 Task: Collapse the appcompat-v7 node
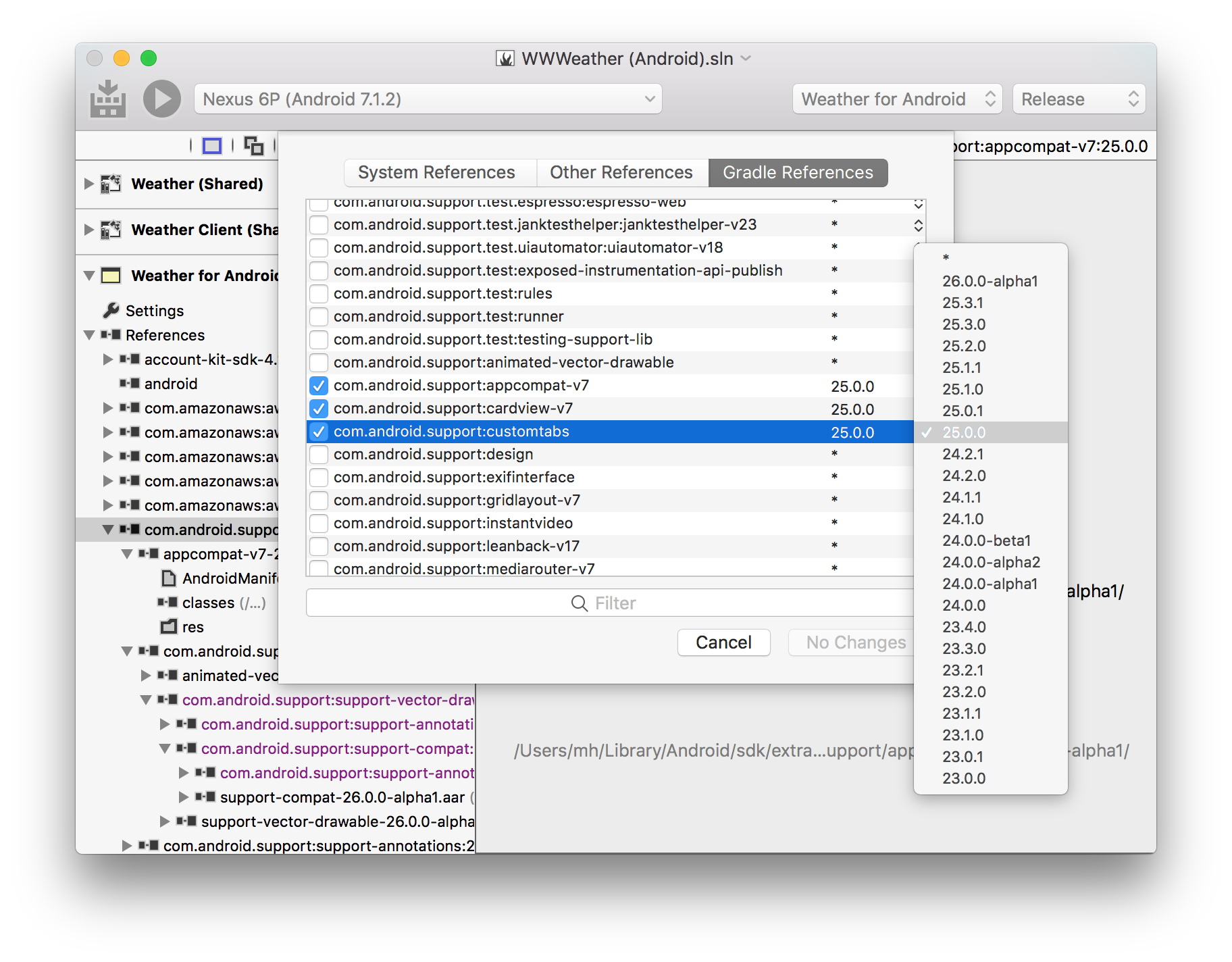click(x=126, y=554)
